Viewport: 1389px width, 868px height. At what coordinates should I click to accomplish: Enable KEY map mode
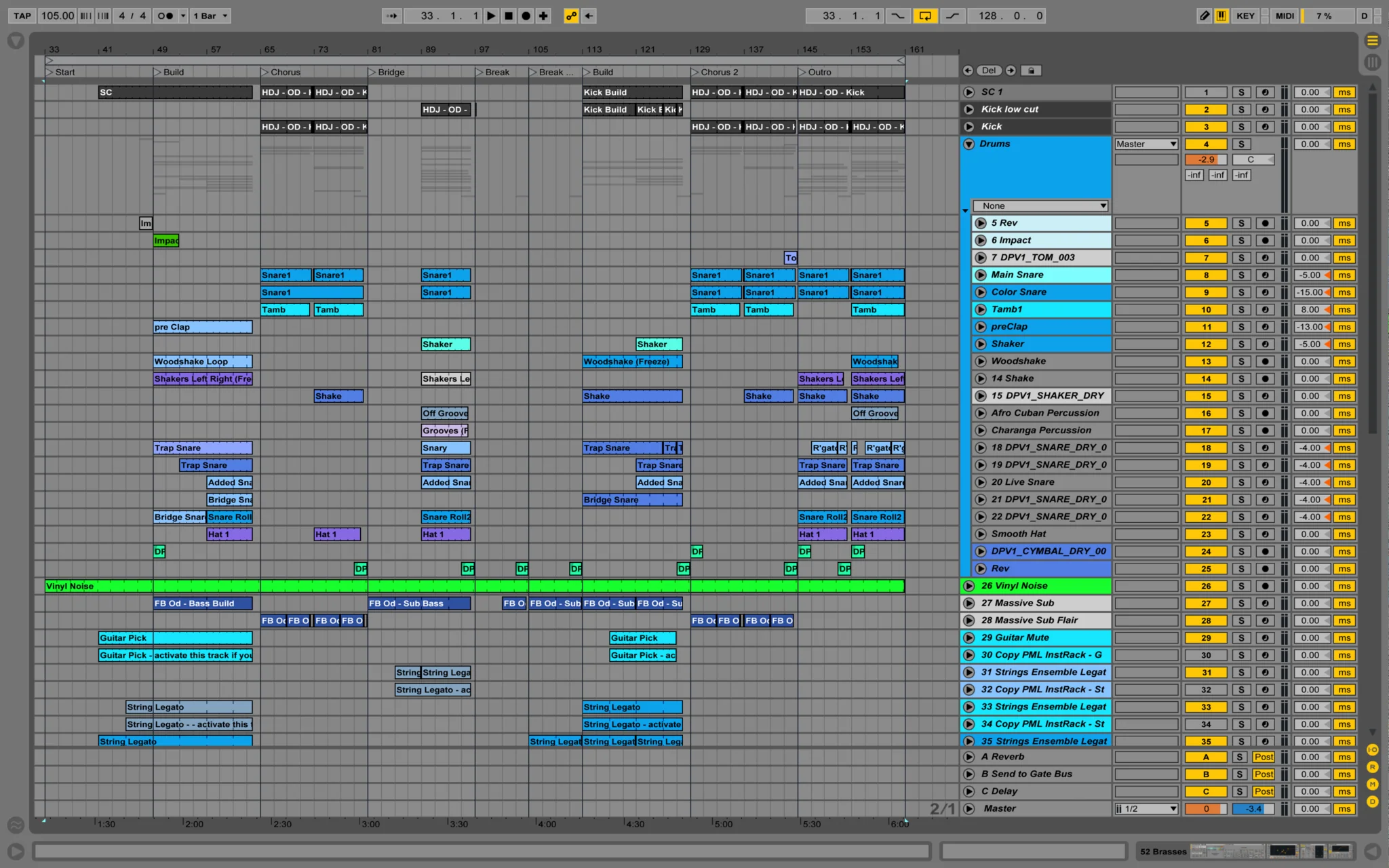pyautogui.click(x=1245, y=16)
